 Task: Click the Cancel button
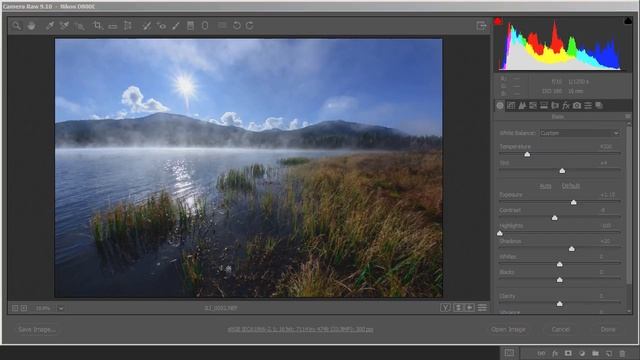(x=560, y=329)
